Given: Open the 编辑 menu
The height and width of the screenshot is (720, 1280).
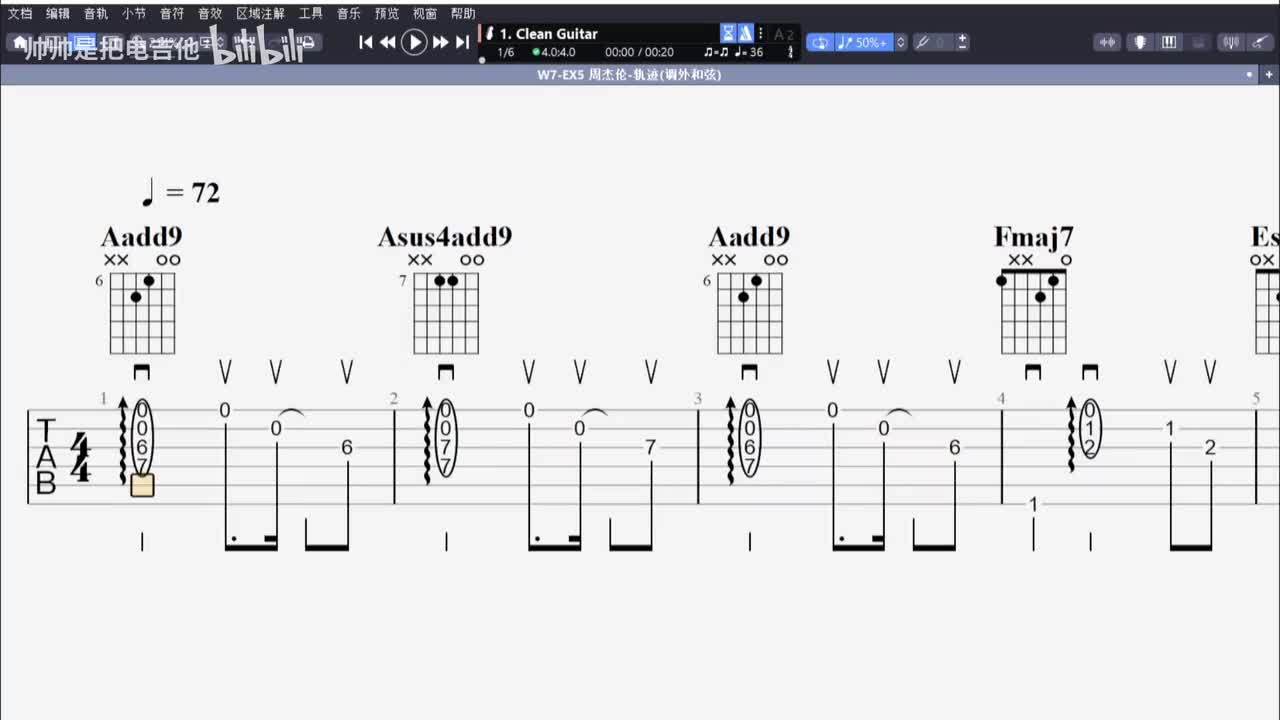Looking at the screenshot, I should pos(58,14).
